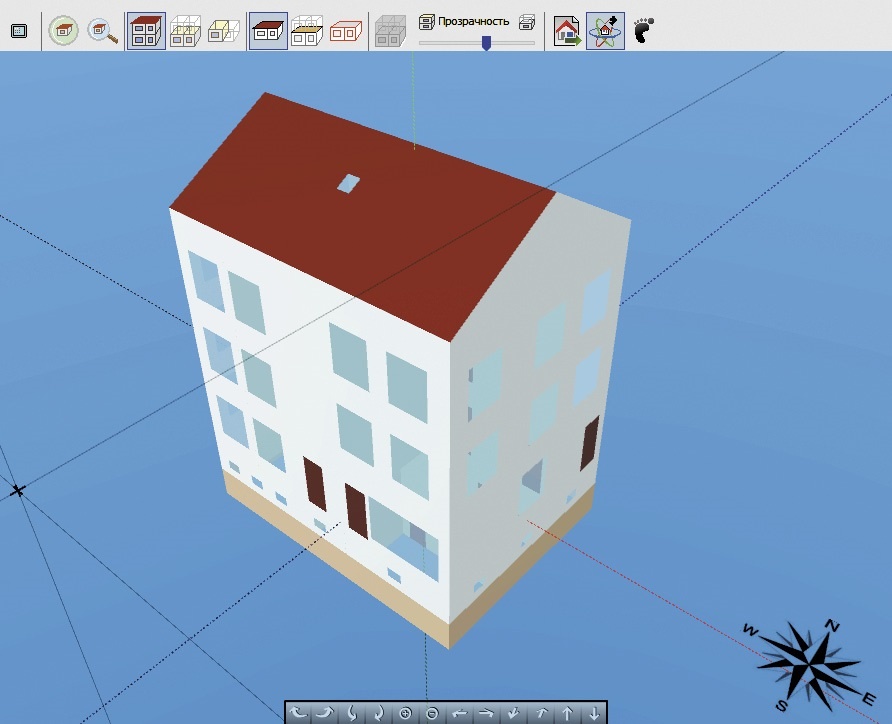Click the tilt down curved arrow button

click(352, 713)
